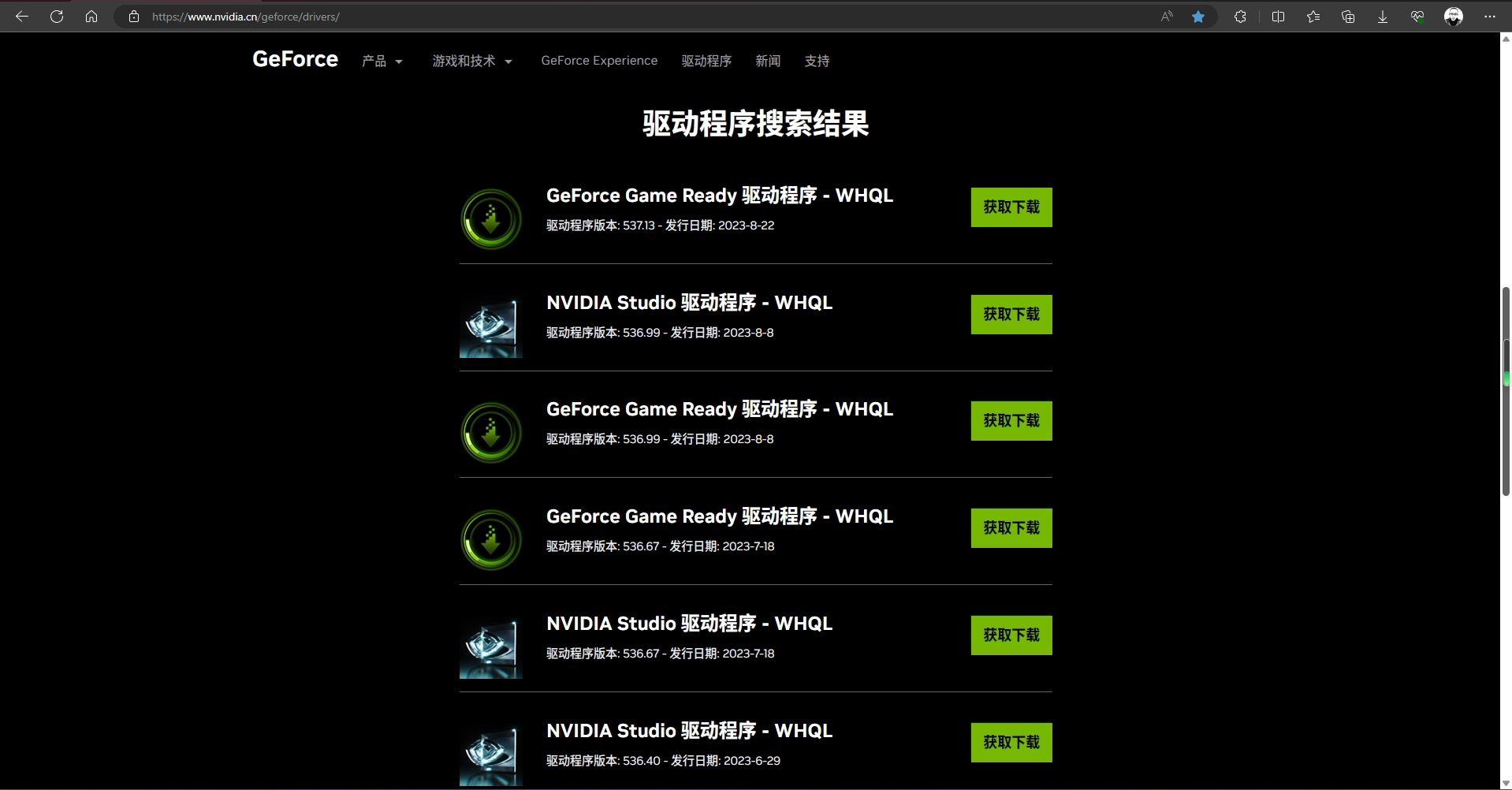Download Game Ready driver 536.99

click(1011, 421)
